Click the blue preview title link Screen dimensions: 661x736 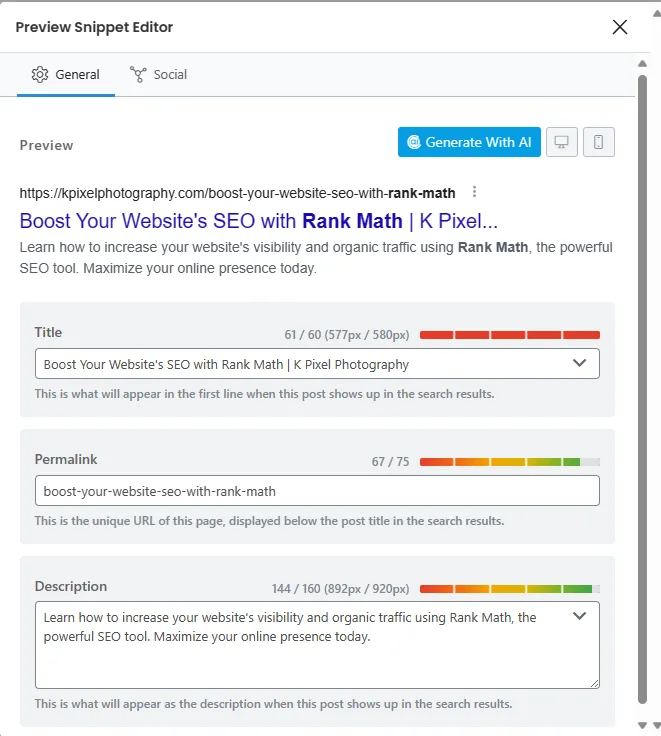pos(259,221)
